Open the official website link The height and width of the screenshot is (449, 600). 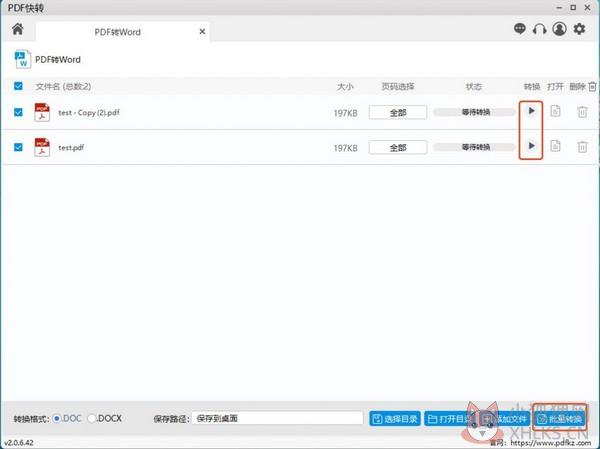[x=550, y=442]
